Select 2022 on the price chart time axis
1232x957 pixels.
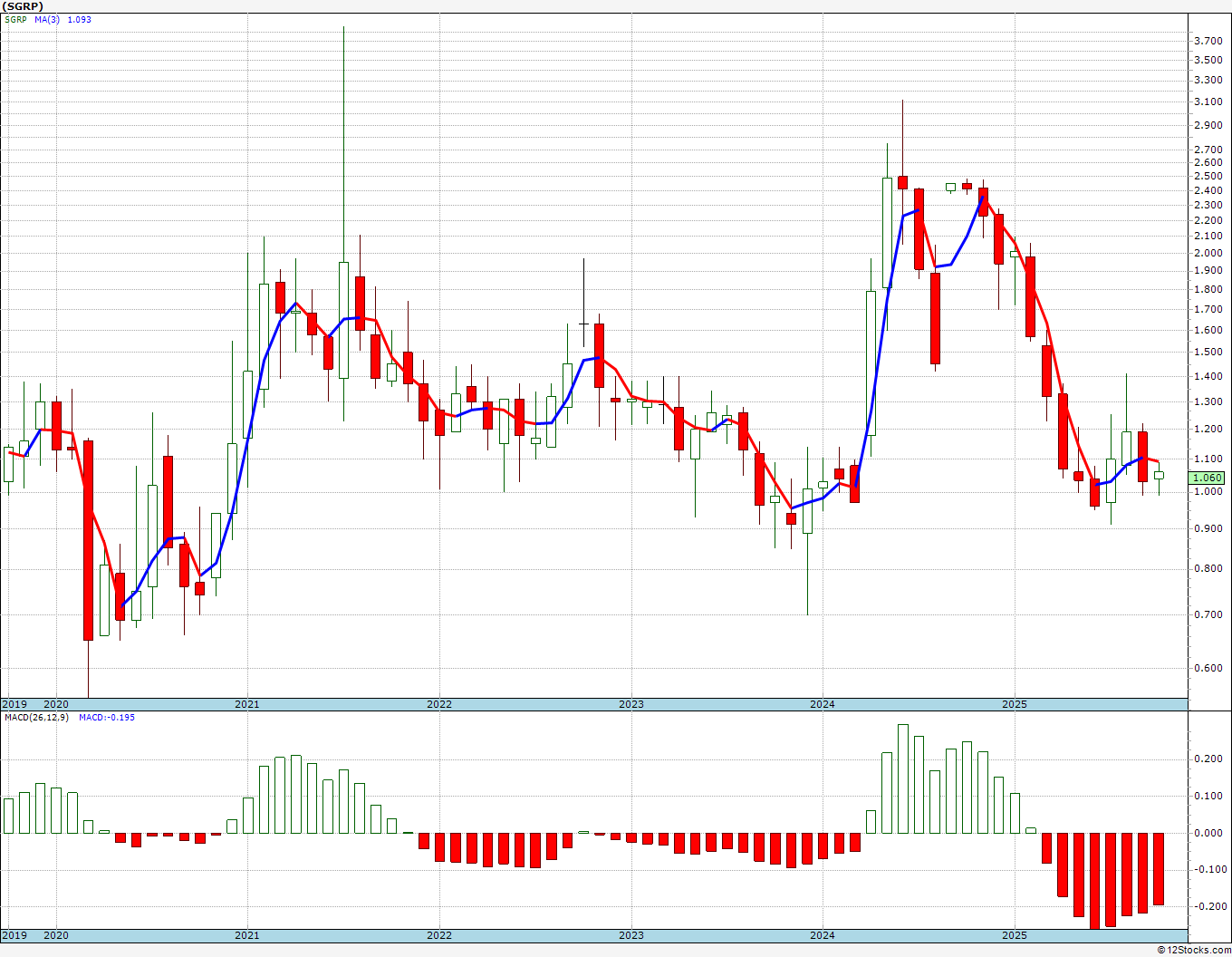(x=439, y=704)
